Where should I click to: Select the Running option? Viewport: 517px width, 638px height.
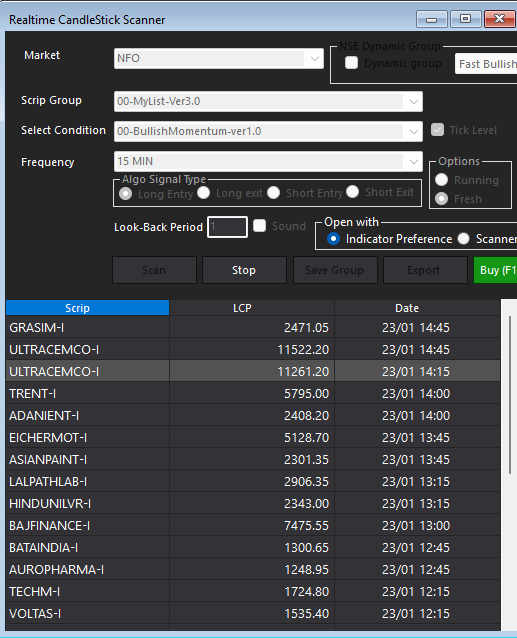tap(442, 180)
